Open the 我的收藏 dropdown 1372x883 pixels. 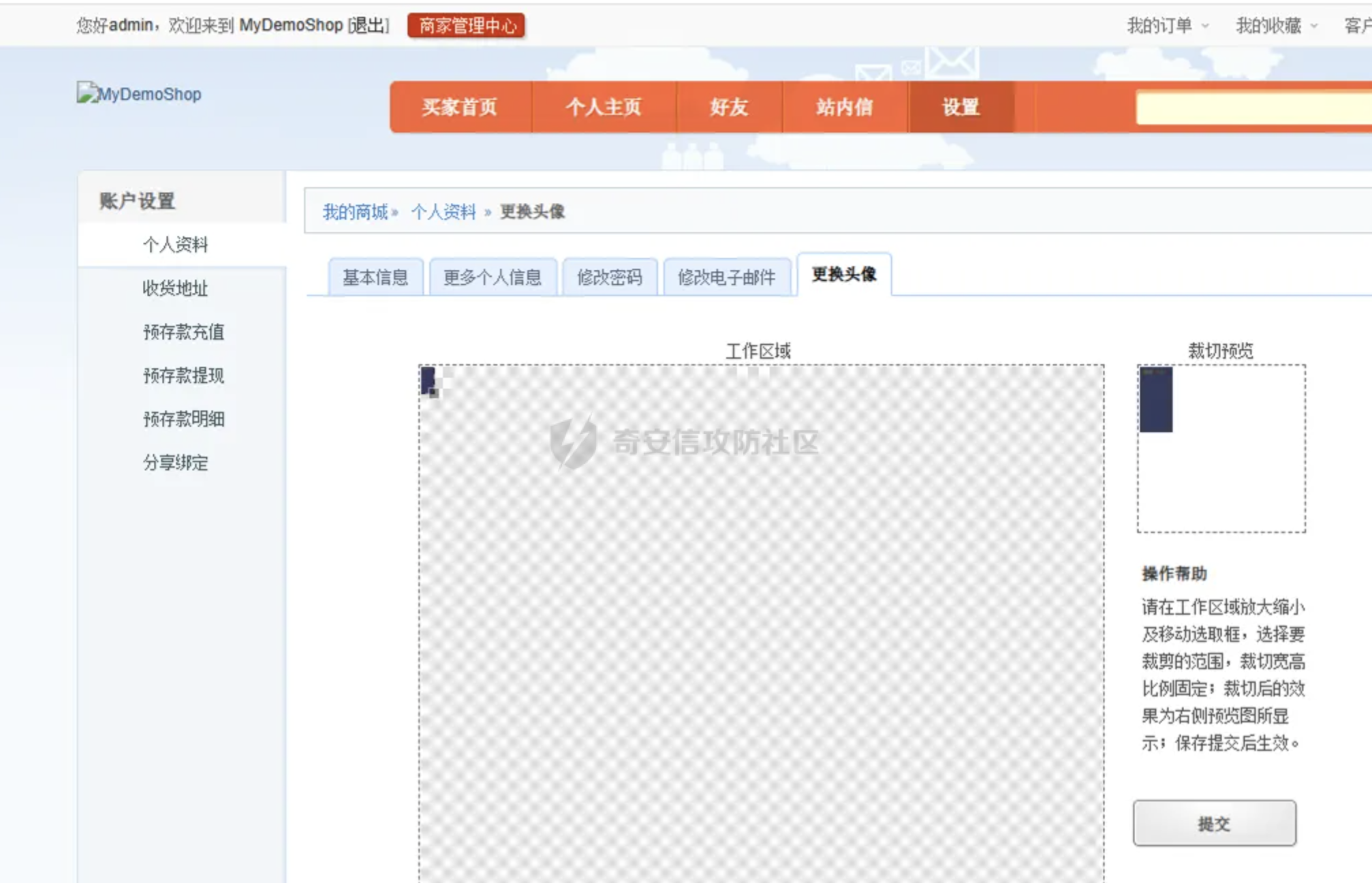[x=1268, y=25]
